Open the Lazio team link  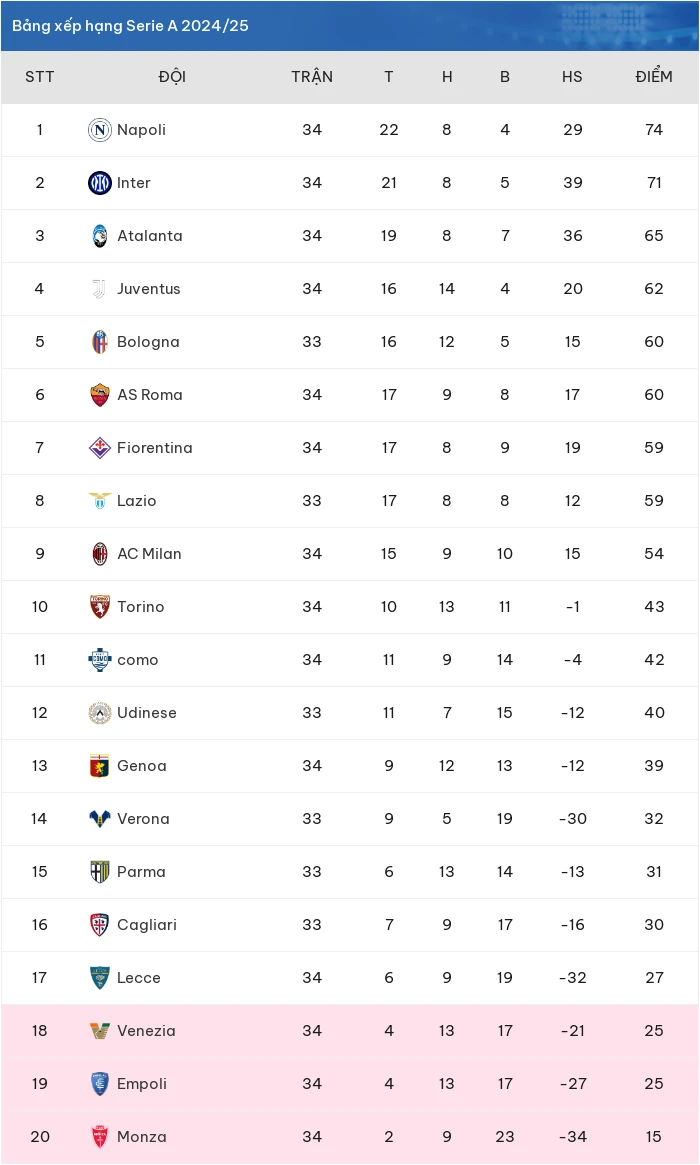[x=137, y=501]
